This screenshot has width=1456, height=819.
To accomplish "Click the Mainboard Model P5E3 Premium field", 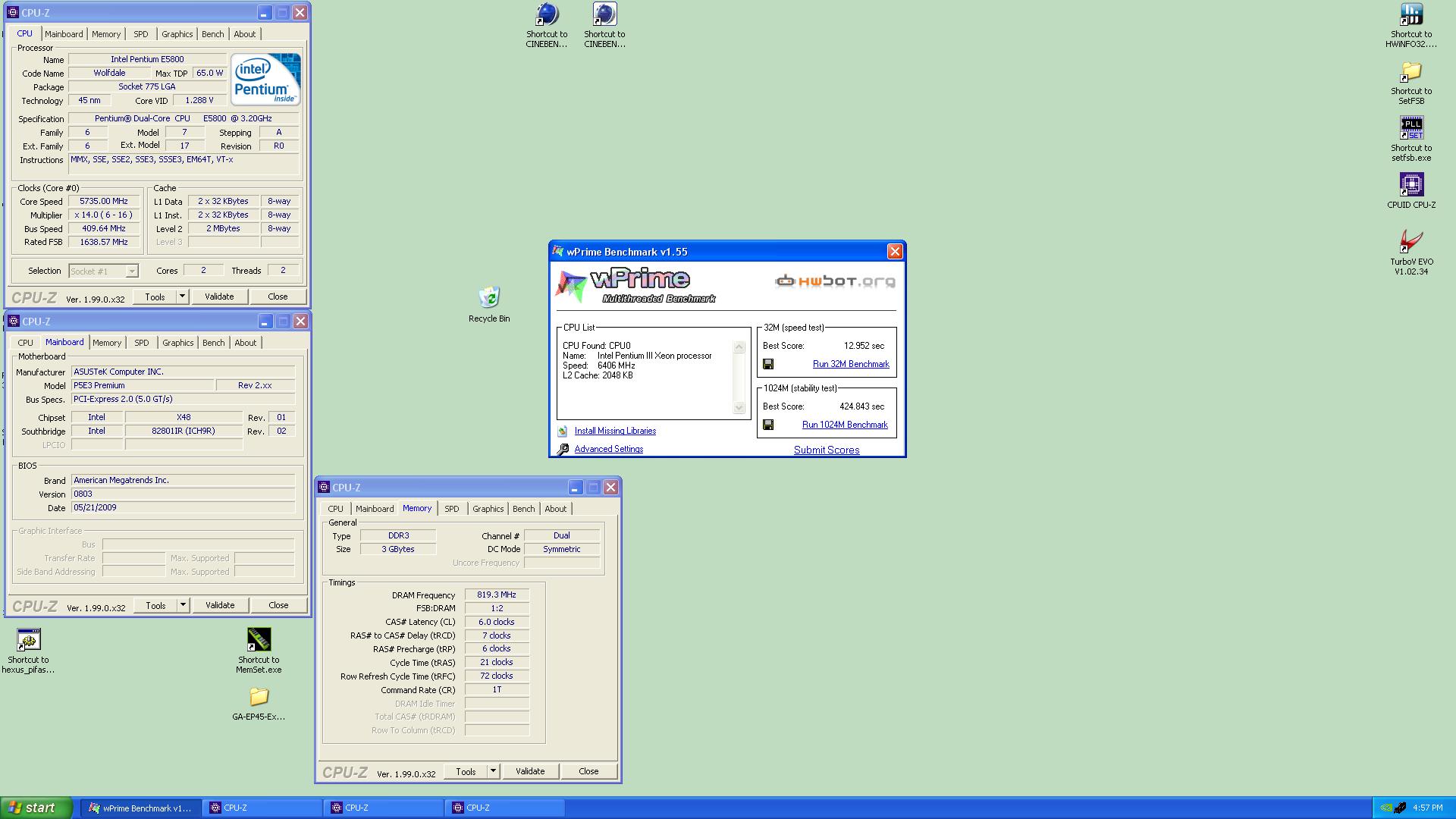I will 143,385.
